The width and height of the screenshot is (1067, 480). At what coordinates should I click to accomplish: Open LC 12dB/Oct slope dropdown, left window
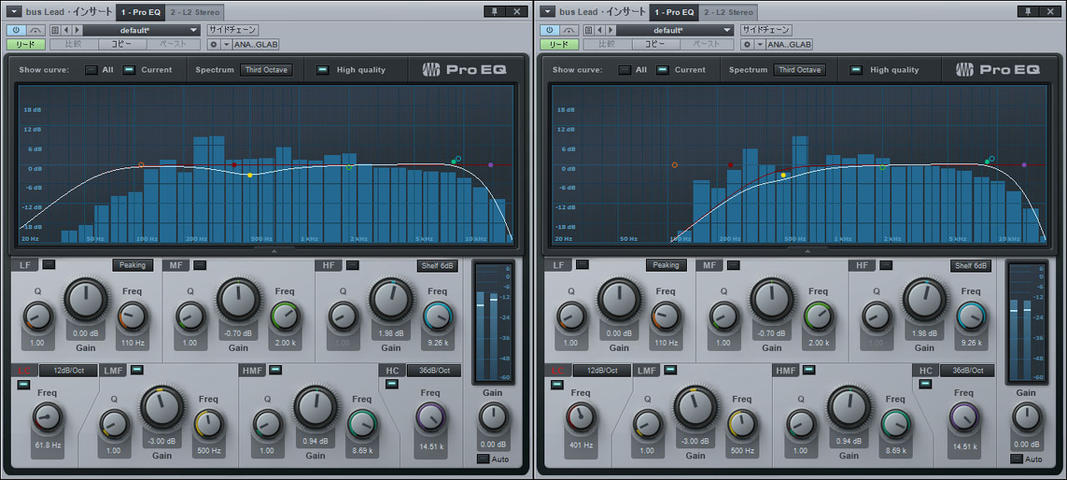point(67,370)
